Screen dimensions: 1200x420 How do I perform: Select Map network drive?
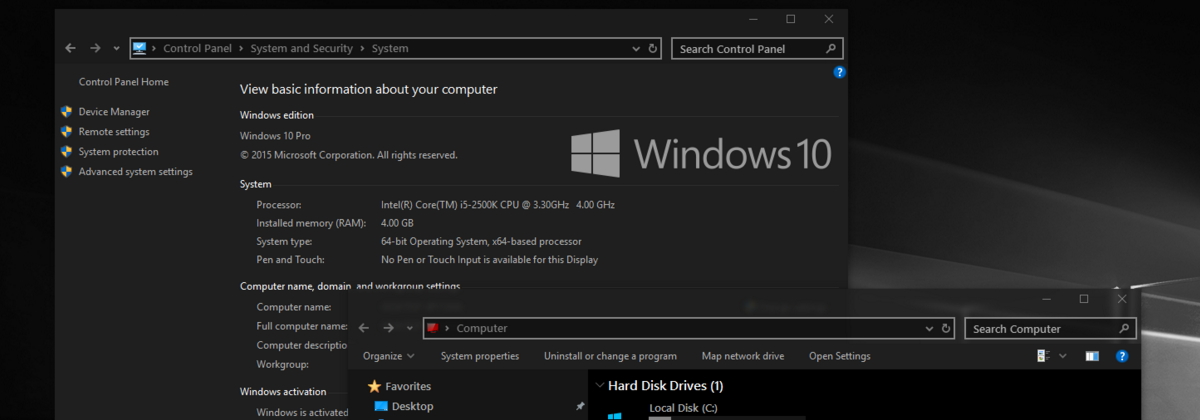(x=743, y=356)
